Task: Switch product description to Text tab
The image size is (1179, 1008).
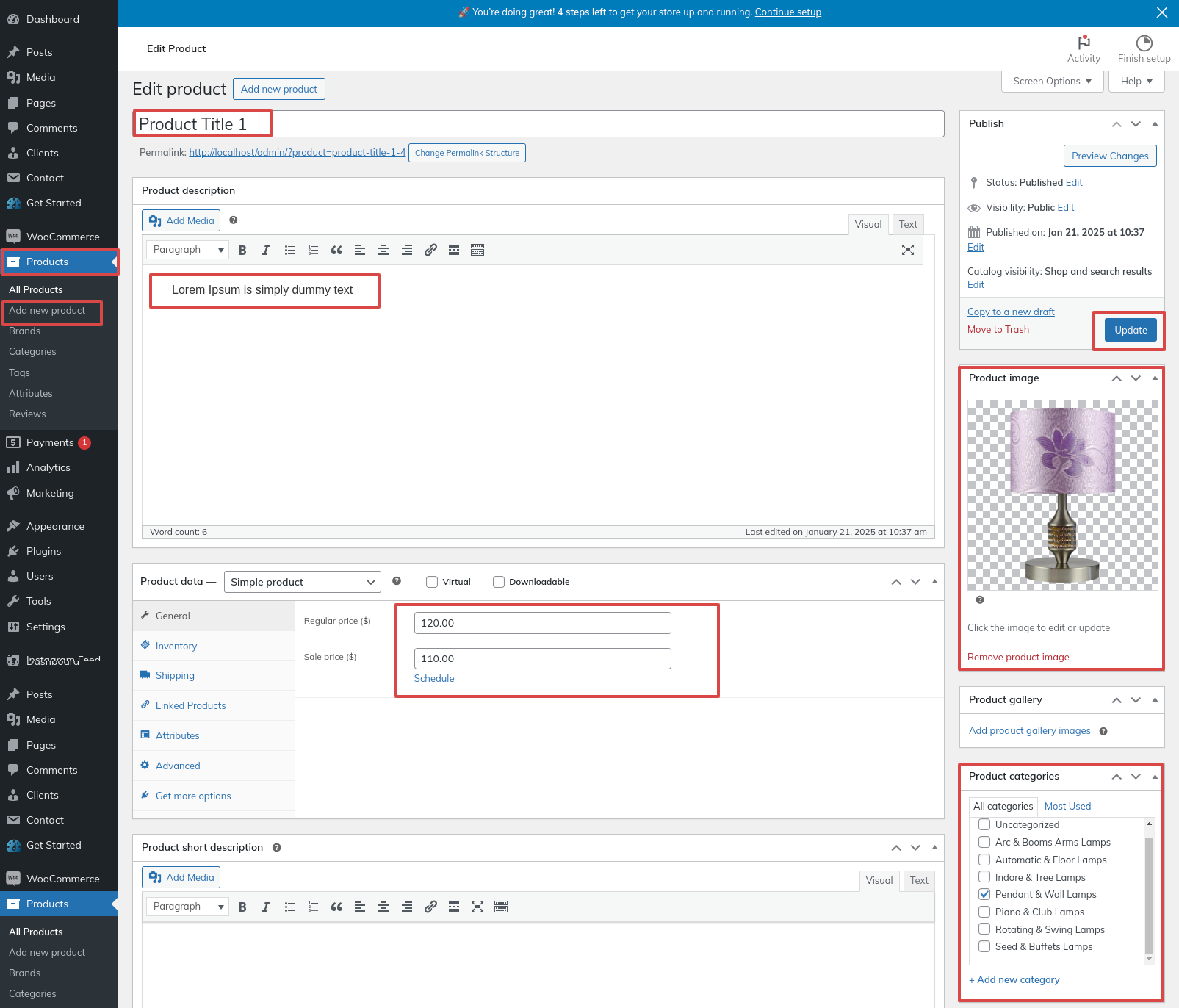Action: pos(908,224)
